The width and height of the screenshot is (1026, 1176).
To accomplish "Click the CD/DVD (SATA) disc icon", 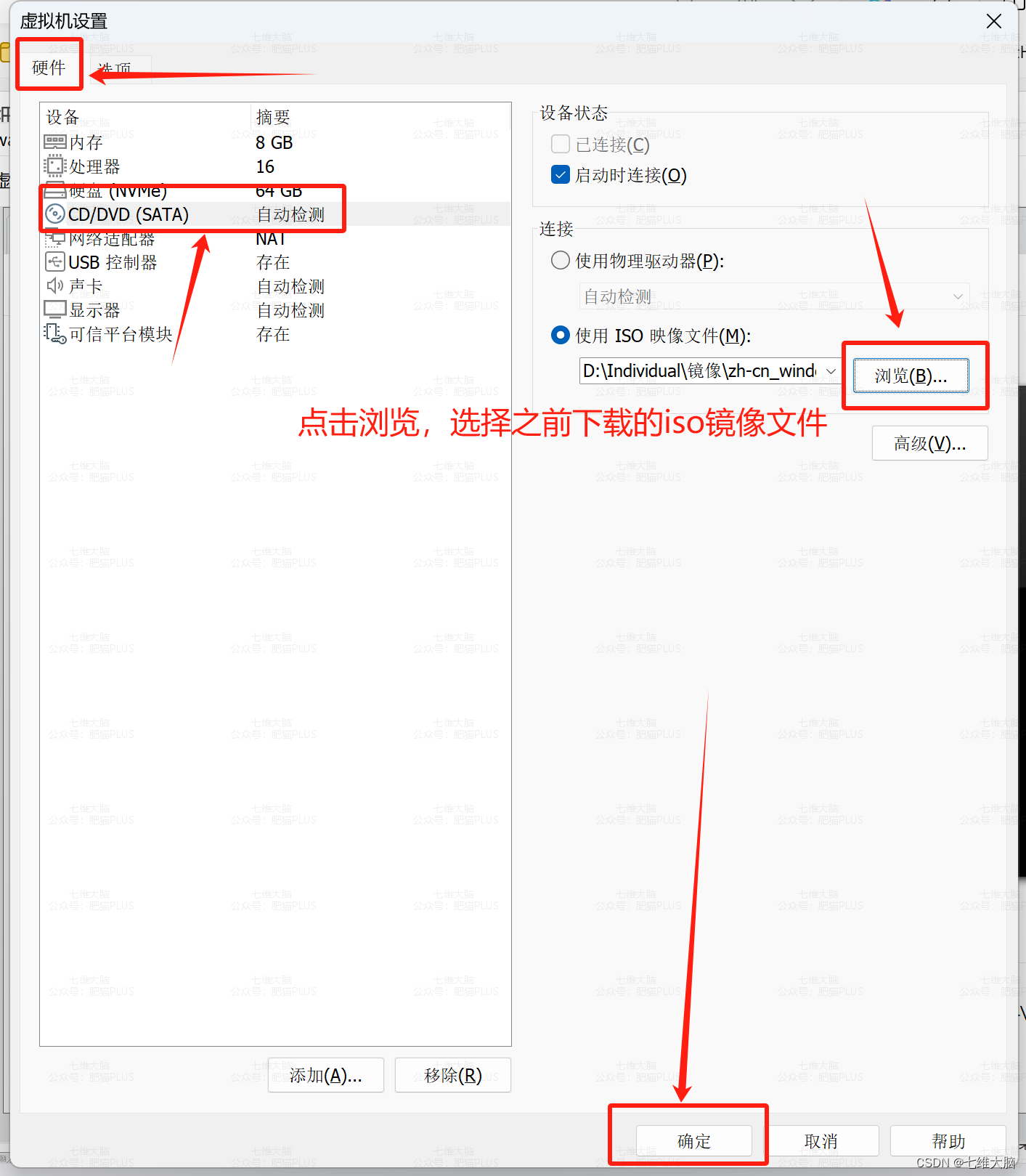I will (x=55, y=214).
